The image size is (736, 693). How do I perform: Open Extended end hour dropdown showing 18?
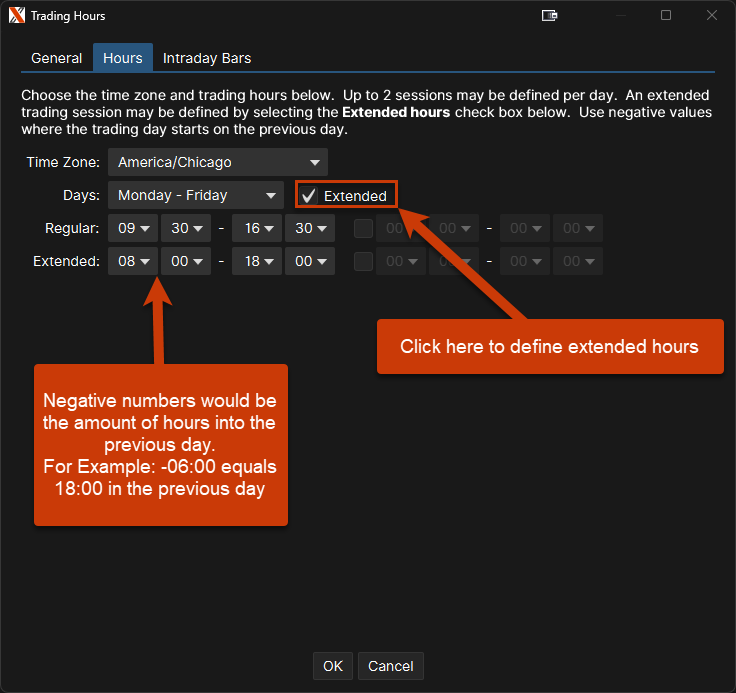point(257,262)
